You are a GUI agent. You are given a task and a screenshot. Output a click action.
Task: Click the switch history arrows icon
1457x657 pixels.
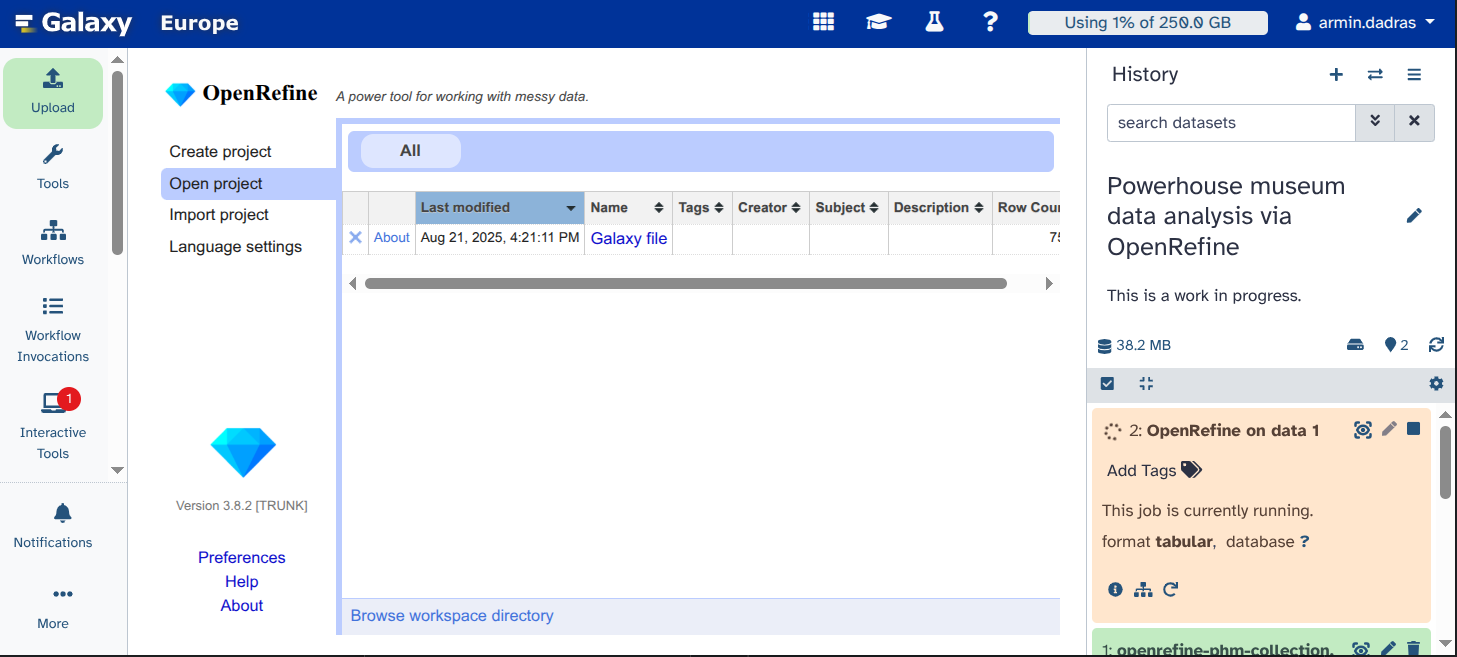pyautogui.click(x=1375, y=75)
